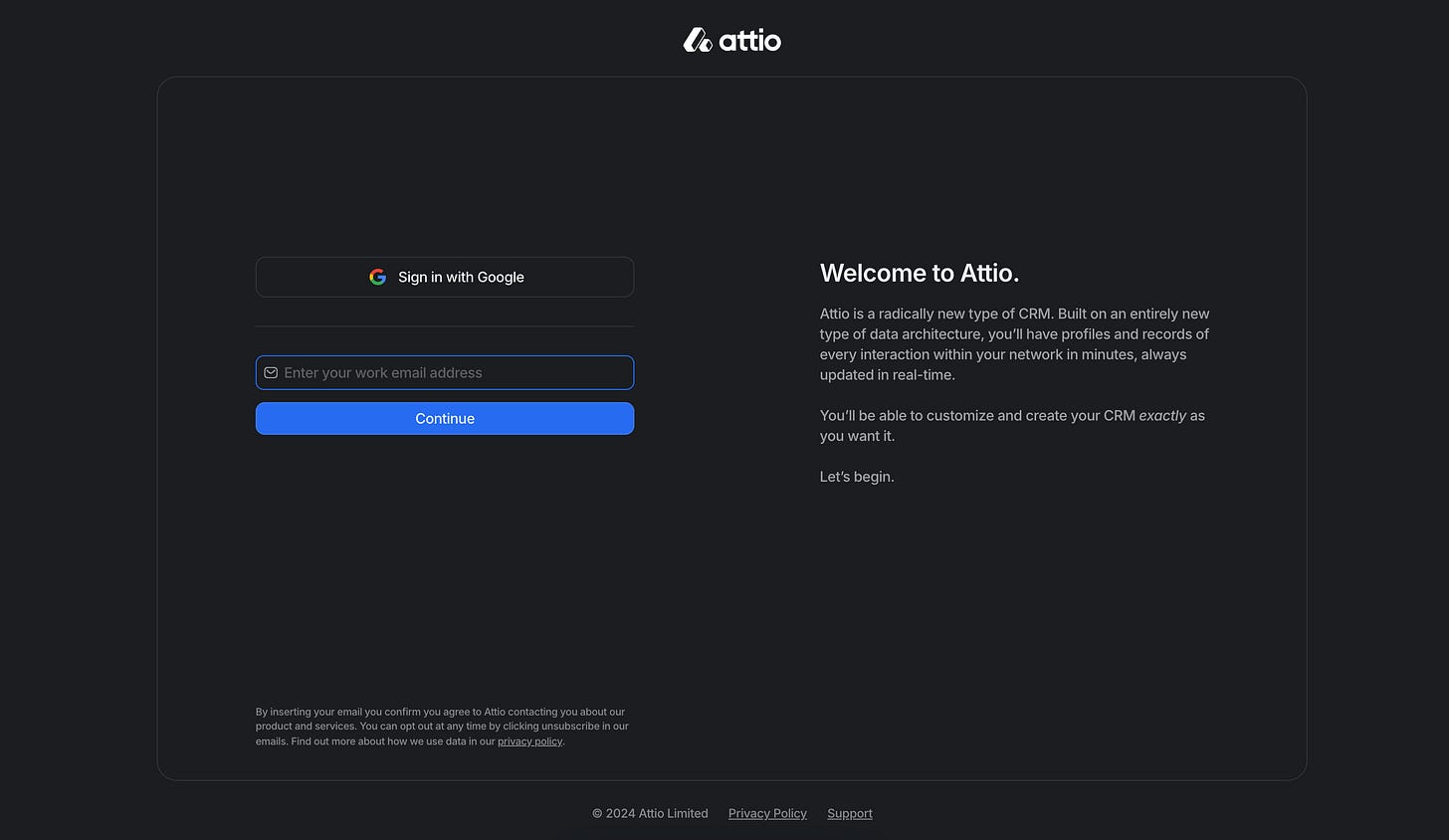Click the 'Let's begin.' text
Screen dimensions: 1449x840
(857, 477)
